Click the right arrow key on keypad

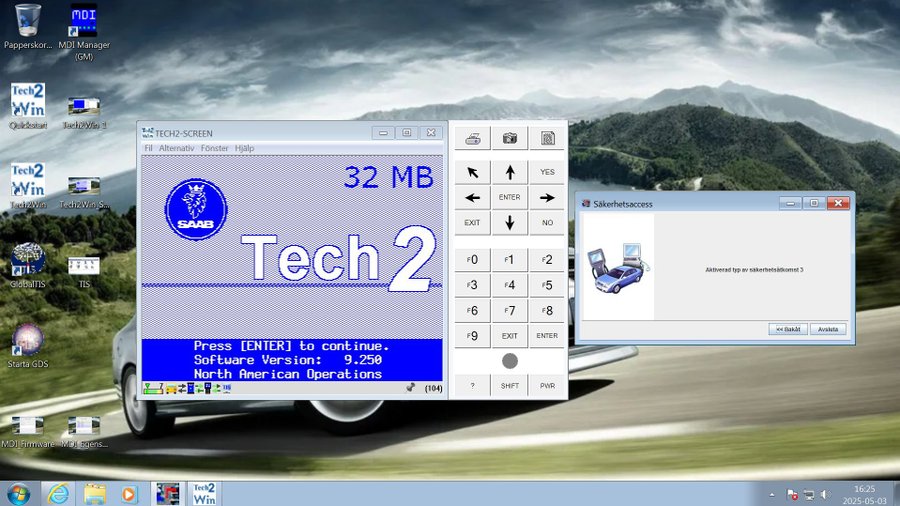547,197
